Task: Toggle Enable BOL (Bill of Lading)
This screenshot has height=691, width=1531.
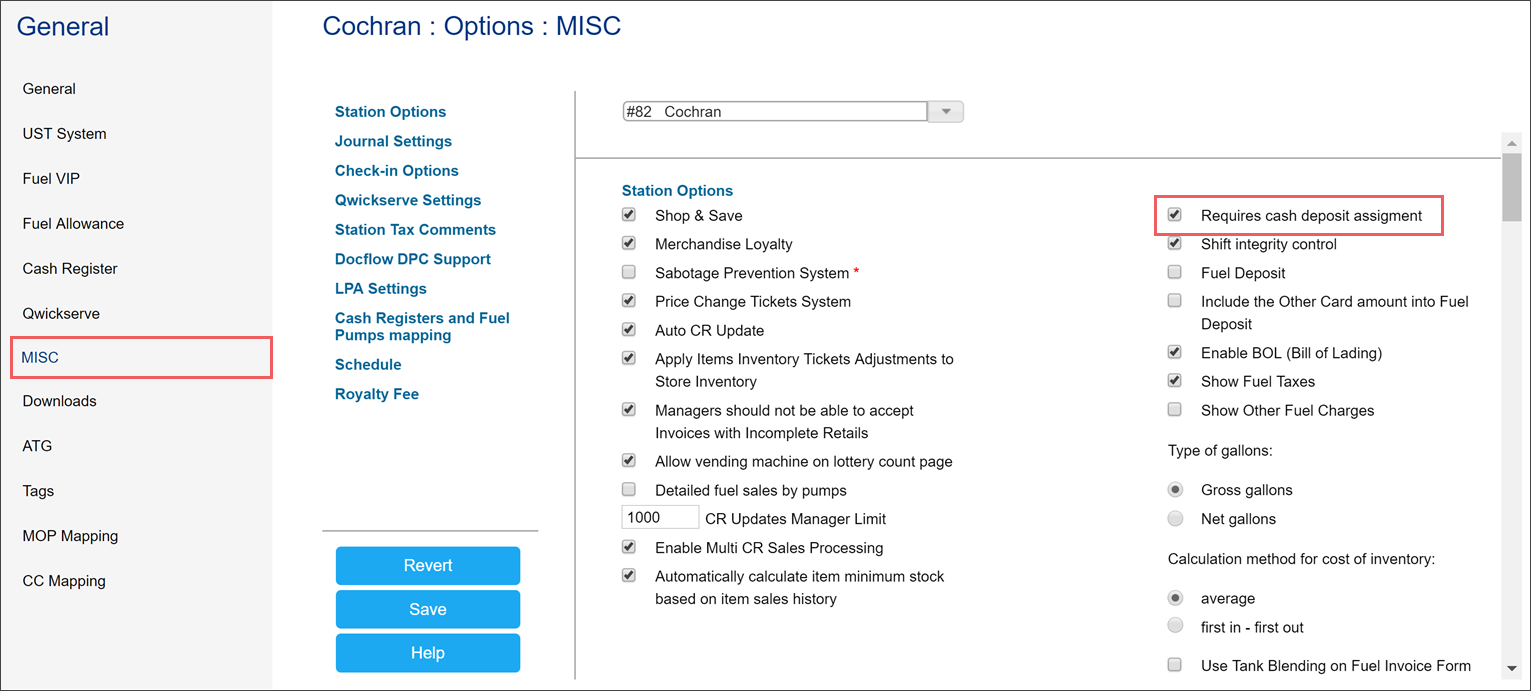Action: point(1175,352)
